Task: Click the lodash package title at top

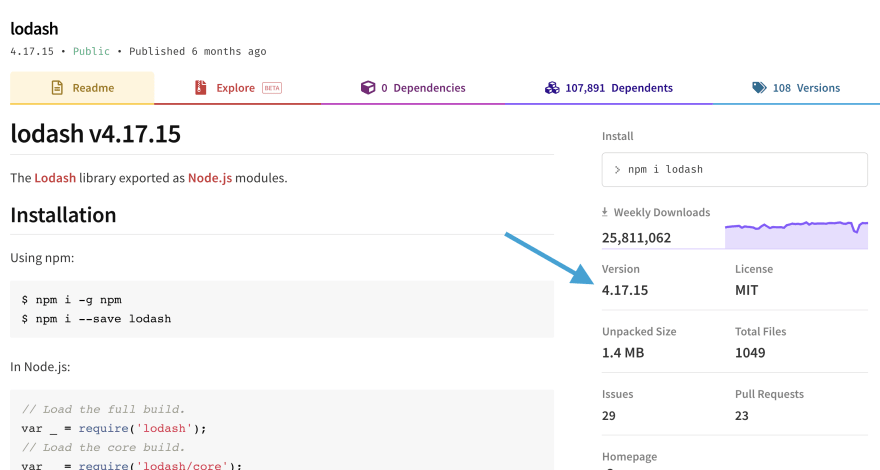Action: coord(34,29)
